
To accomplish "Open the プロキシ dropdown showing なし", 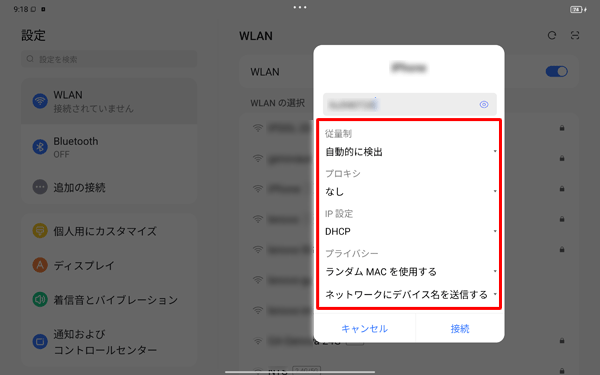I will pyautogui.click(x=410, y=191).
